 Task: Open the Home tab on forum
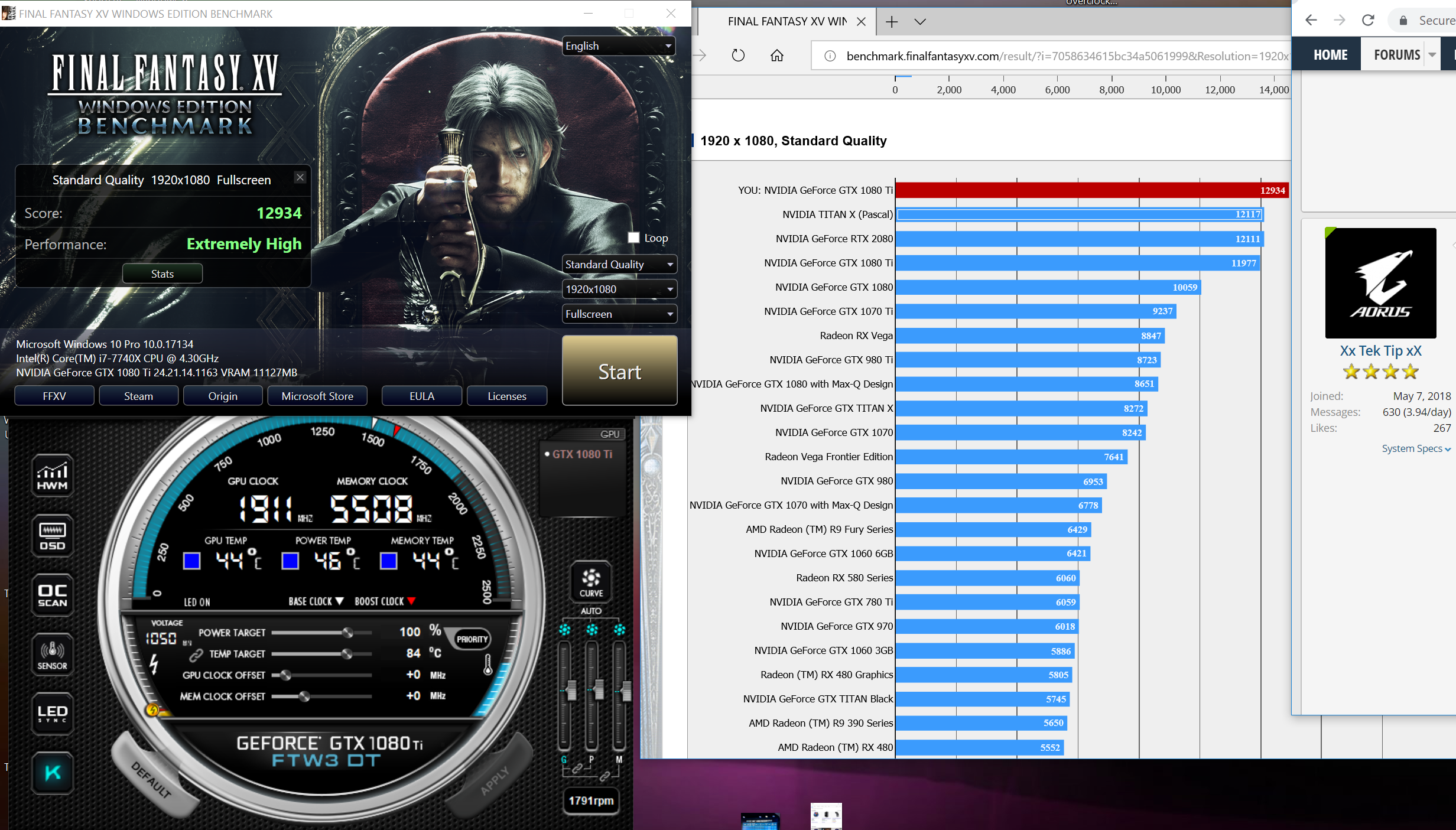(x=1330, y=55)
